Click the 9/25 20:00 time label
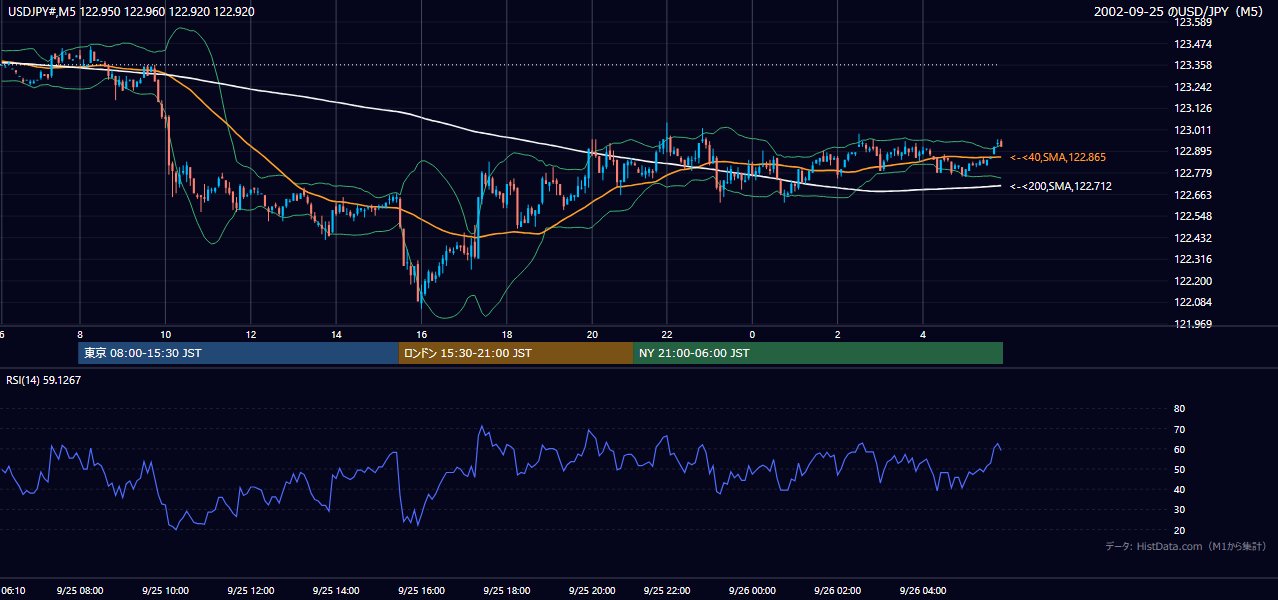This screenshot has width=1278, height=600. point(593,590)
